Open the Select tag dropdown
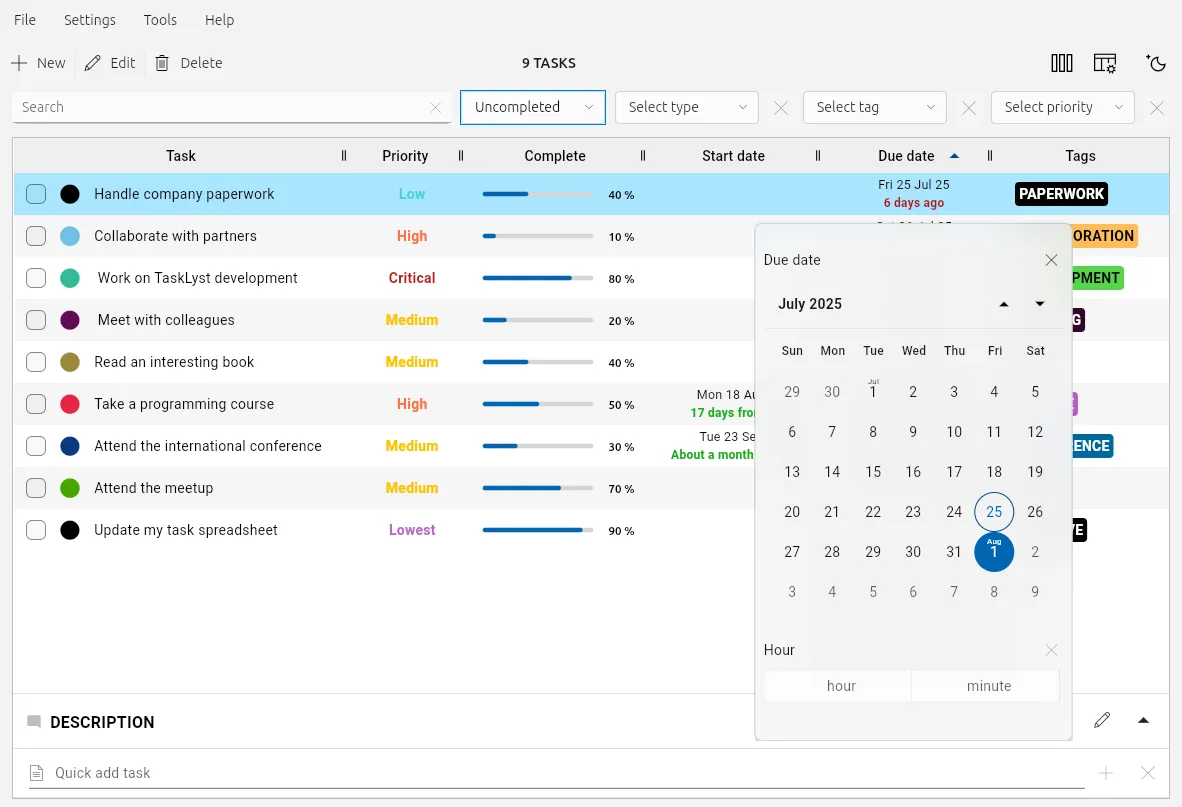 [874, 107]
